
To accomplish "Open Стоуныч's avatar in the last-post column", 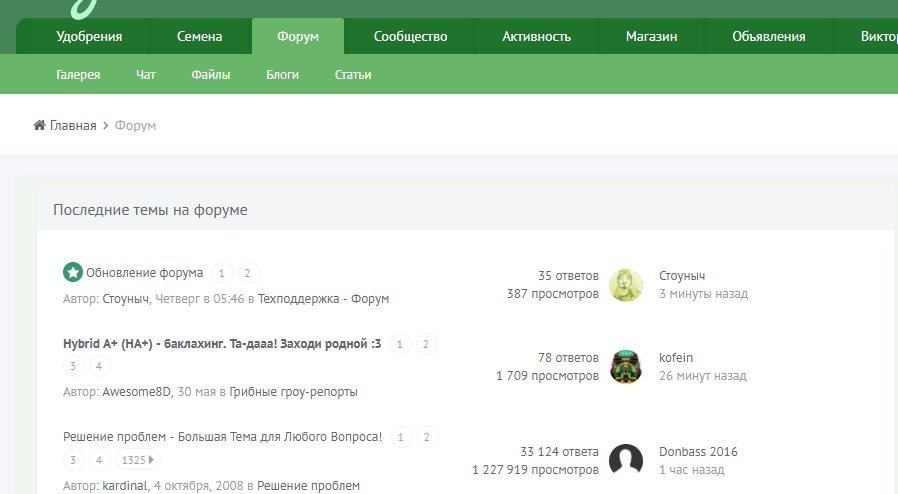I will click(x=625, y=284).
